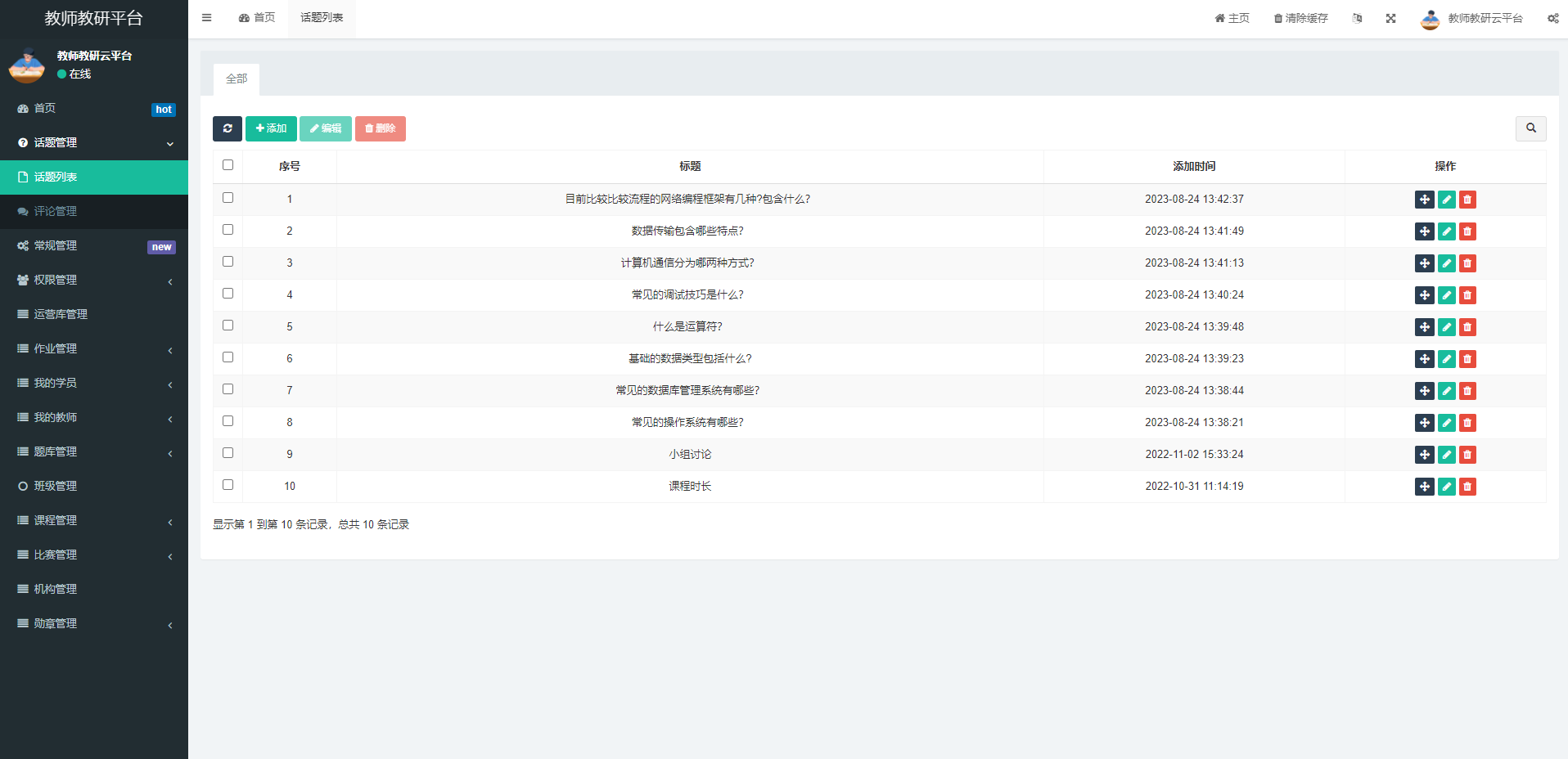Click the 添加 button
This screenshot has width=1568, height=759.
coord(271,128)
